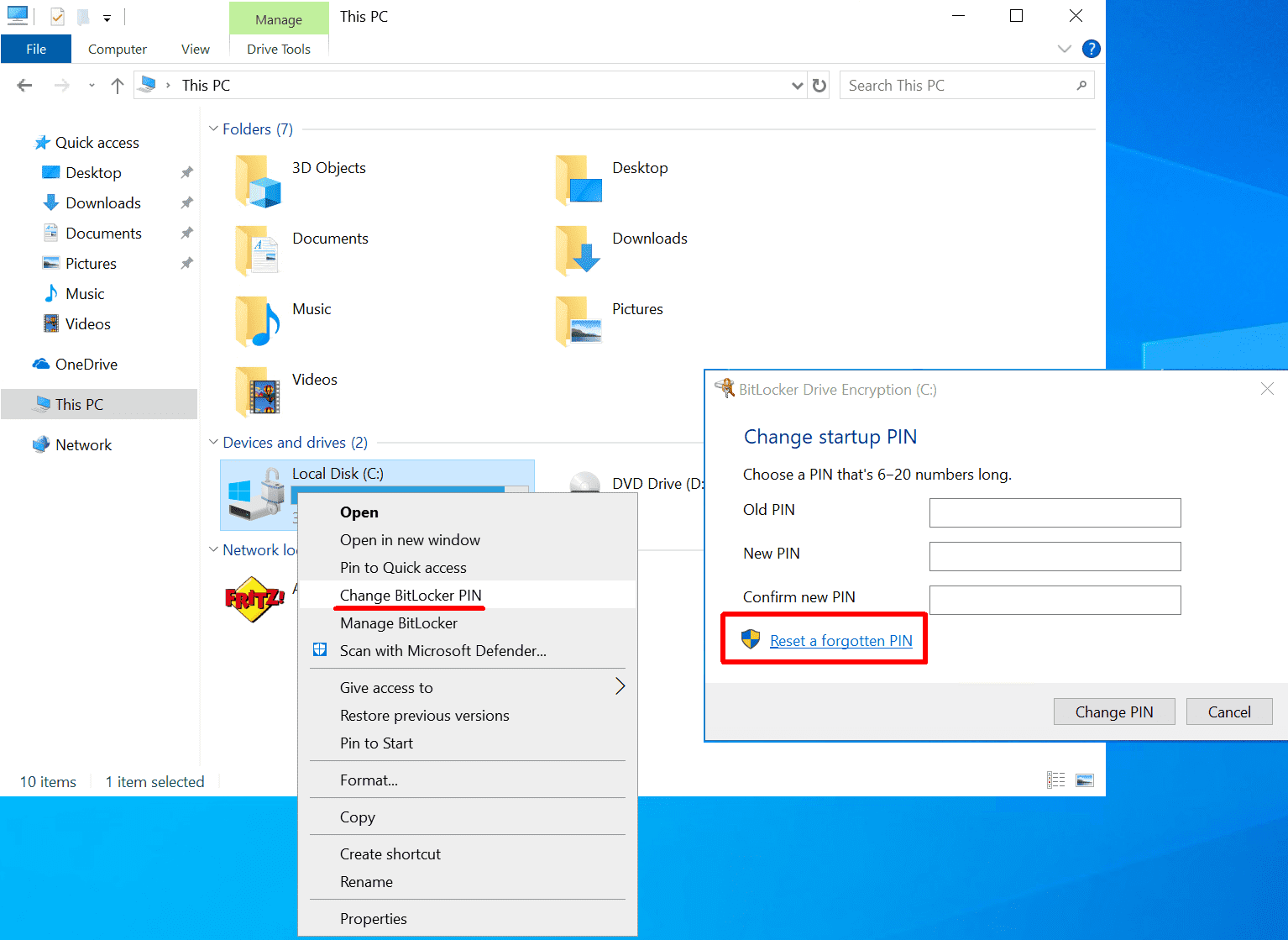Screen dimensions: 1288x940
Task: Collapse the Devices and drives group
Action: [x=213, y=442]
